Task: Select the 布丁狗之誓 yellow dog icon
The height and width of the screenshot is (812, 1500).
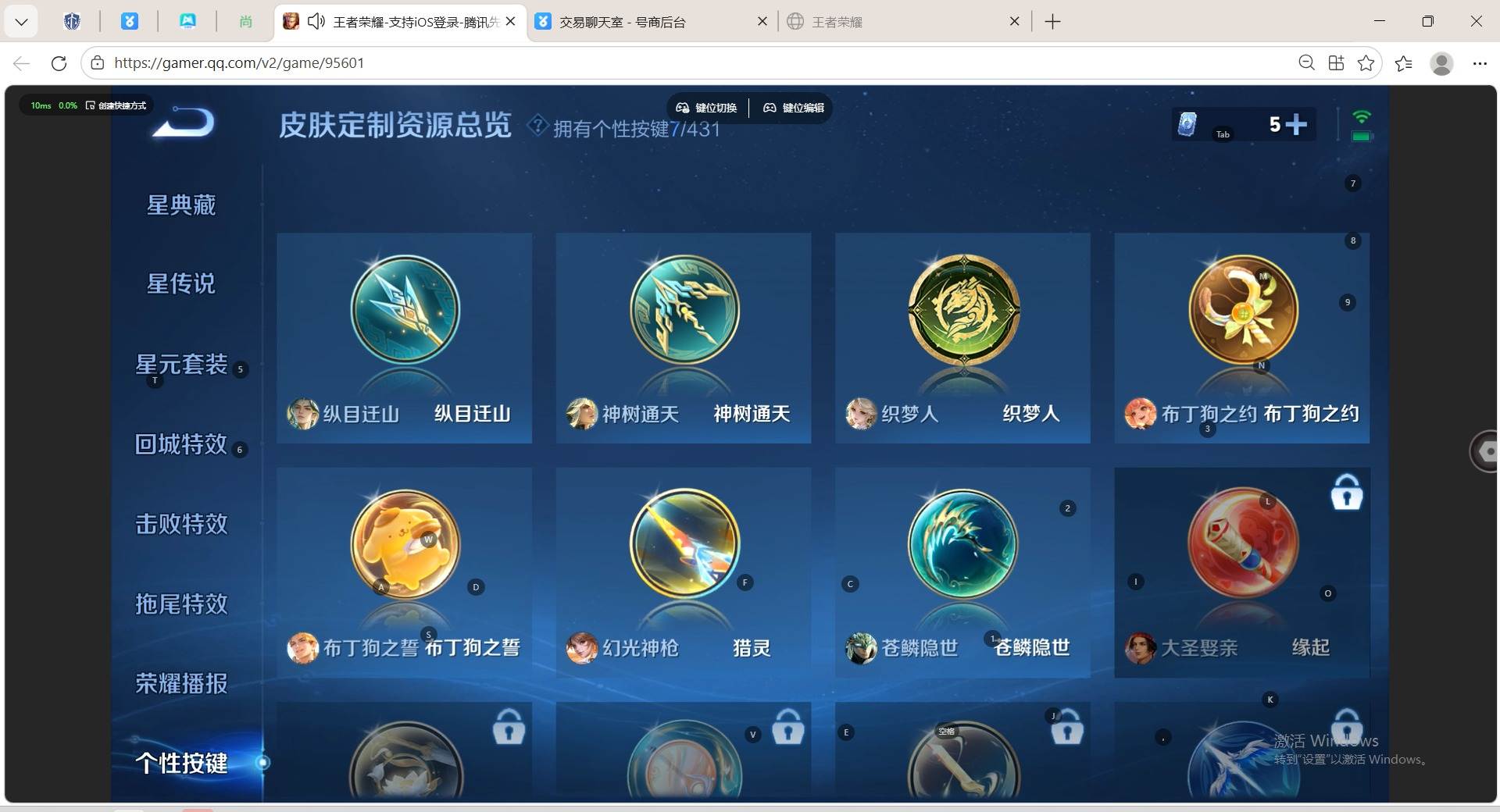Action: tap(405, 544)
